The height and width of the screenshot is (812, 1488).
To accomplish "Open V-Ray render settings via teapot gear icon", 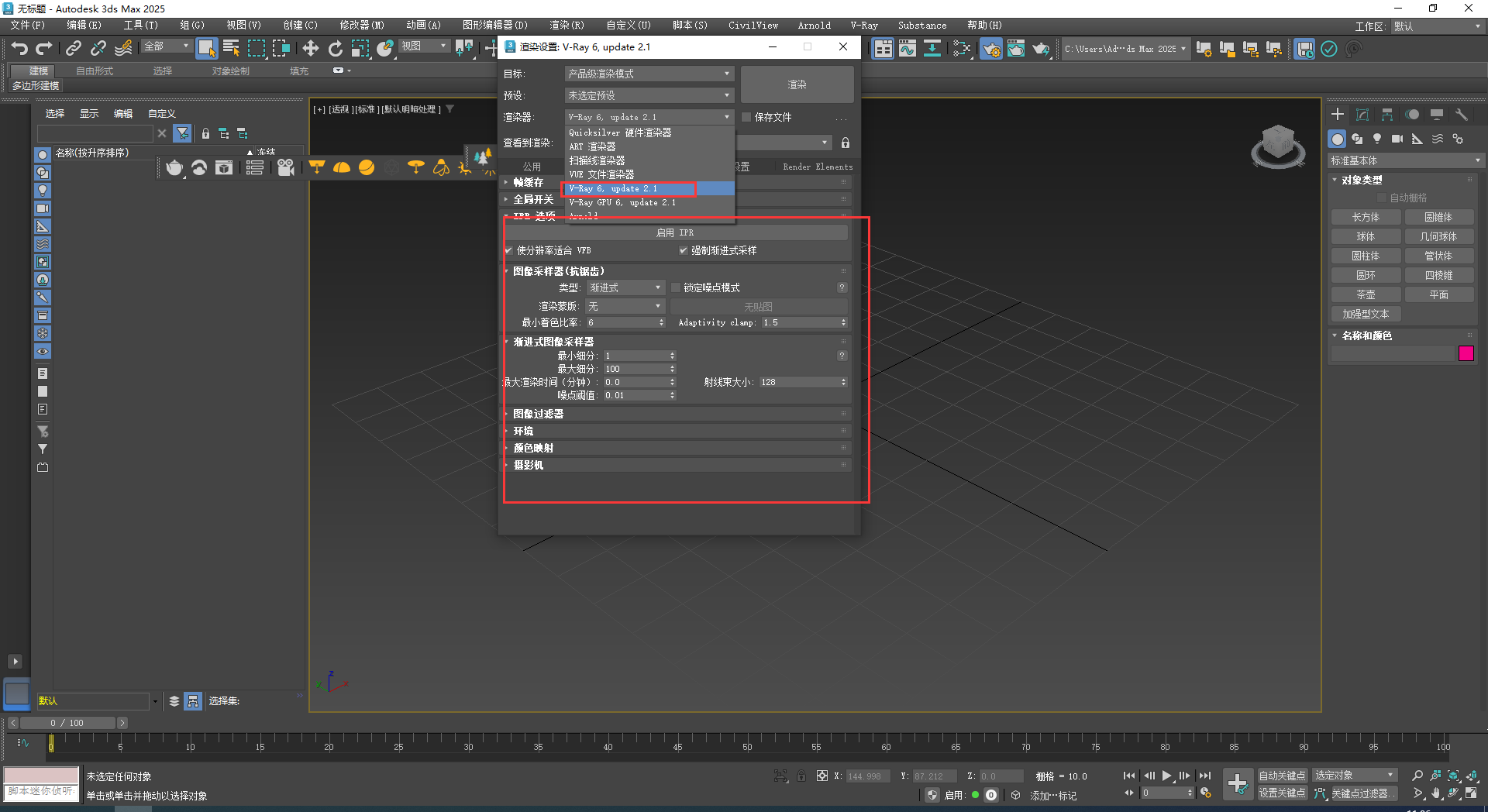I will 991,49.
